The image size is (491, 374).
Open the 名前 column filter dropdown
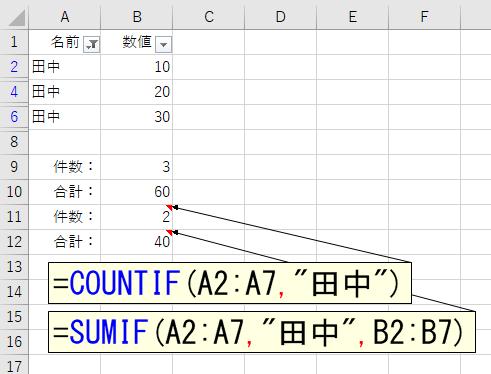(x=92, y=44)
